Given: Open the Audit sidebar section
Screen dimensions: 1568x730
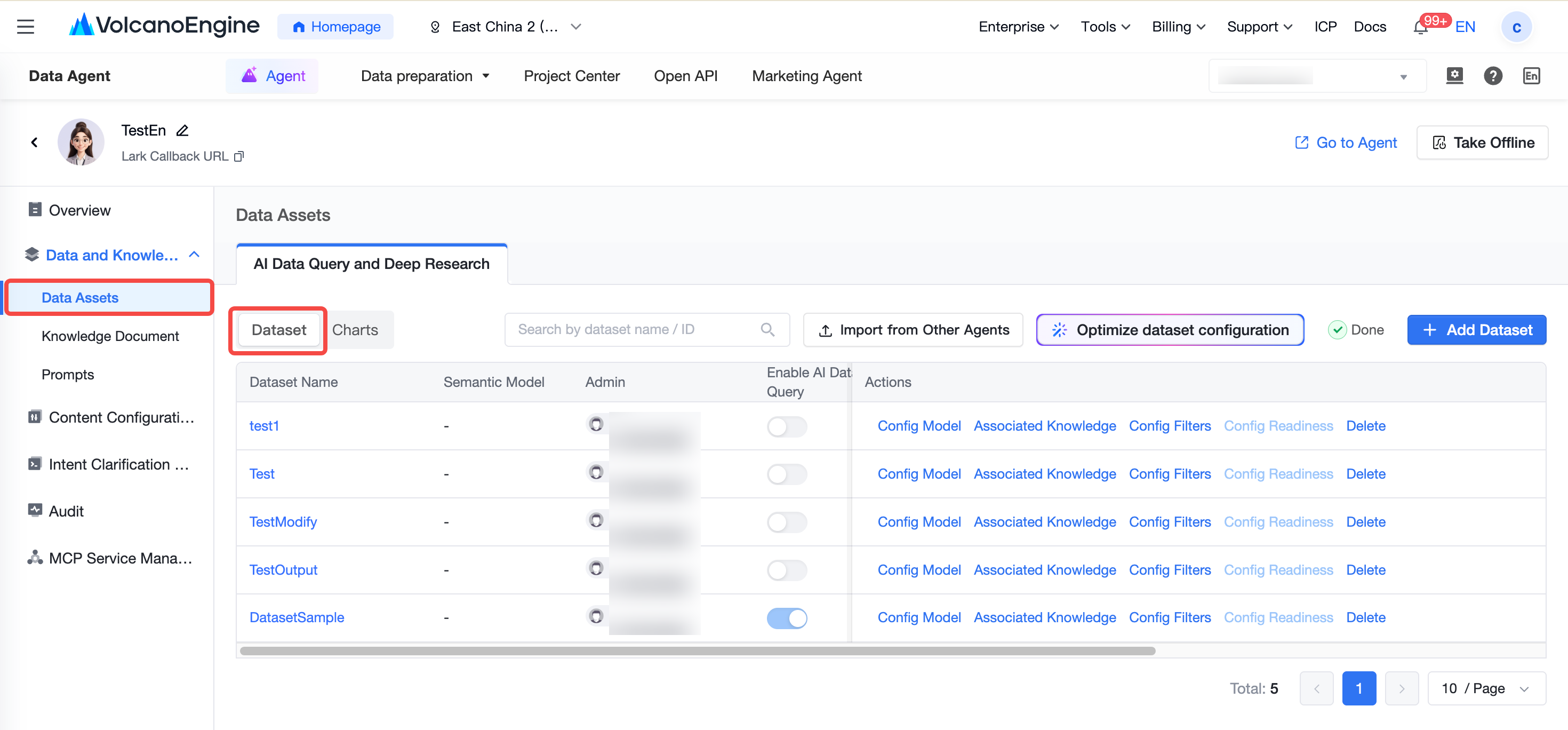Looking at the screenshot, I should point(56,511).
